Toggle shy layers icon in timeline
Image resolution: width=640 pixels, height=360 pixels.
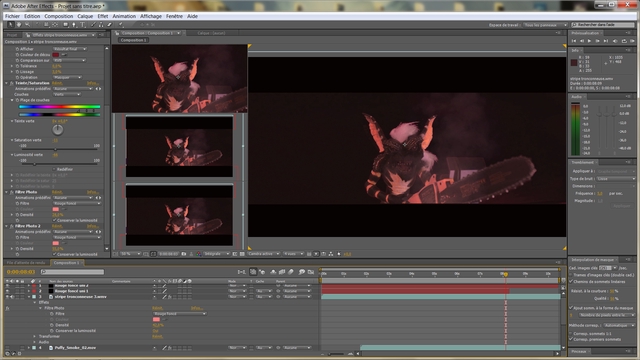273,272
